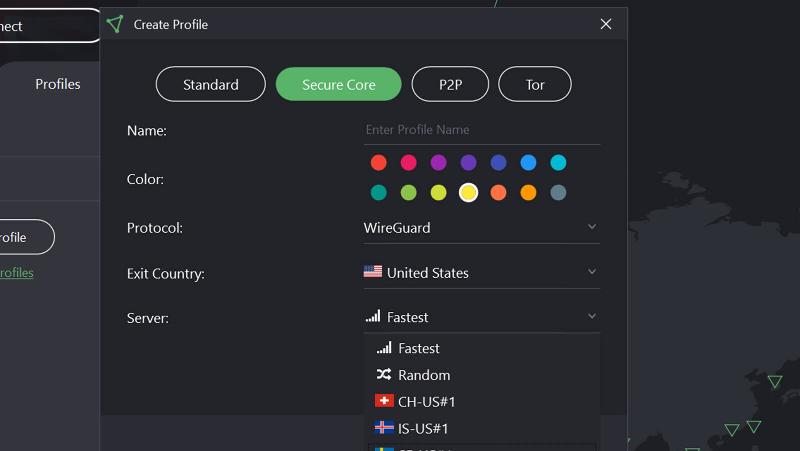Click the top green server marker on the map
The height and width of the screenshot is (451, 800).
pyautogui.click(x=775, y=381)
